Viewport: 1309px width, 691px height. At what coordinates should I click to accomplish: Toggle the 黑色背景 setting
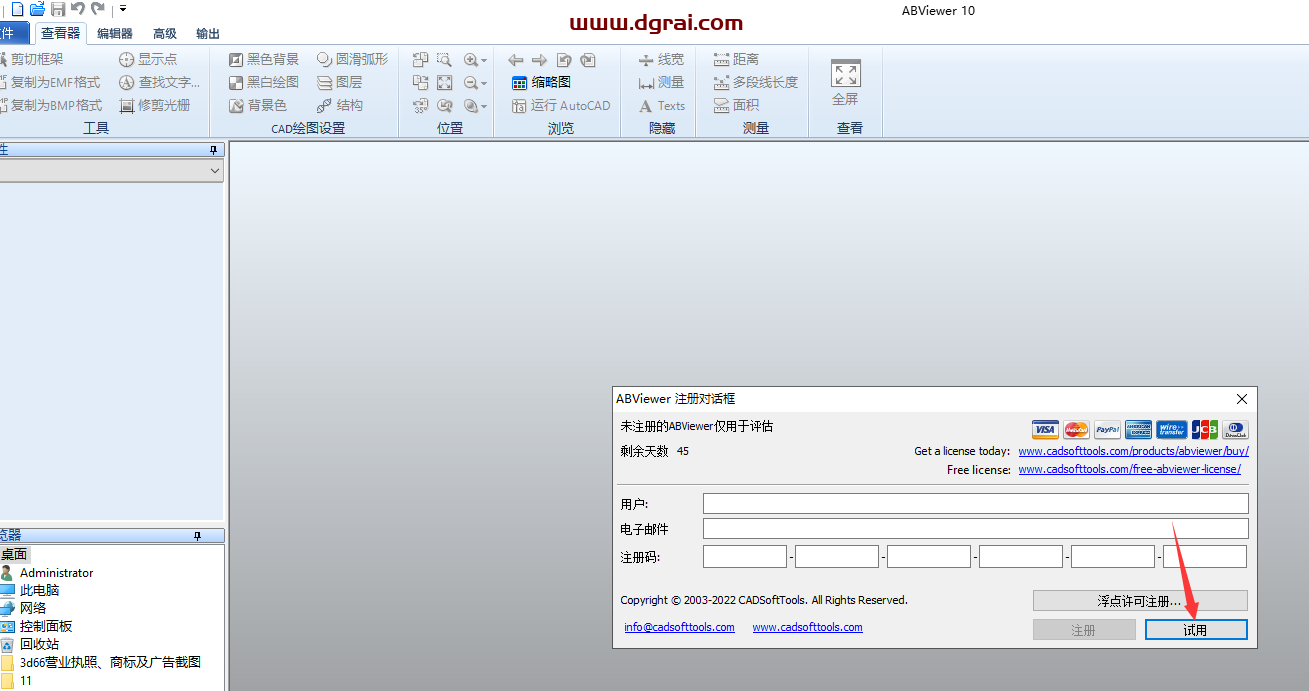(x=264, y=59)
